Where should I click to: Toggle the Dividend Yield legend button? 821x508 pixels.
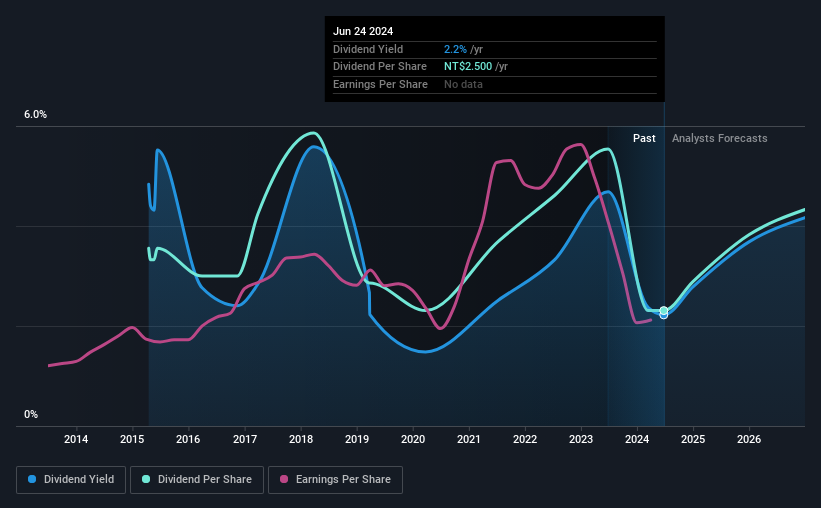click(x=71, y=480)
